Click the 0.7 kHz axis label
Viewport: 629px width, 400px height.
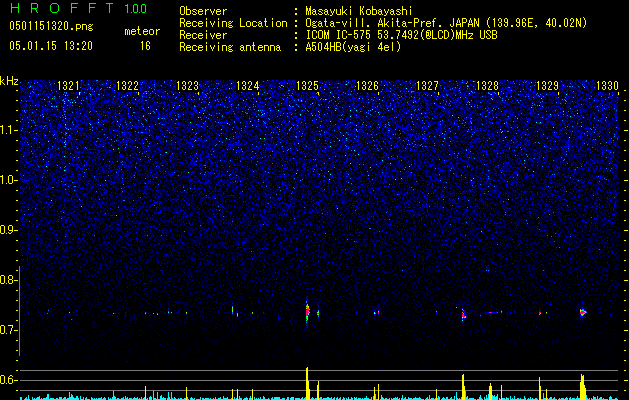click(x=8, y=330)
